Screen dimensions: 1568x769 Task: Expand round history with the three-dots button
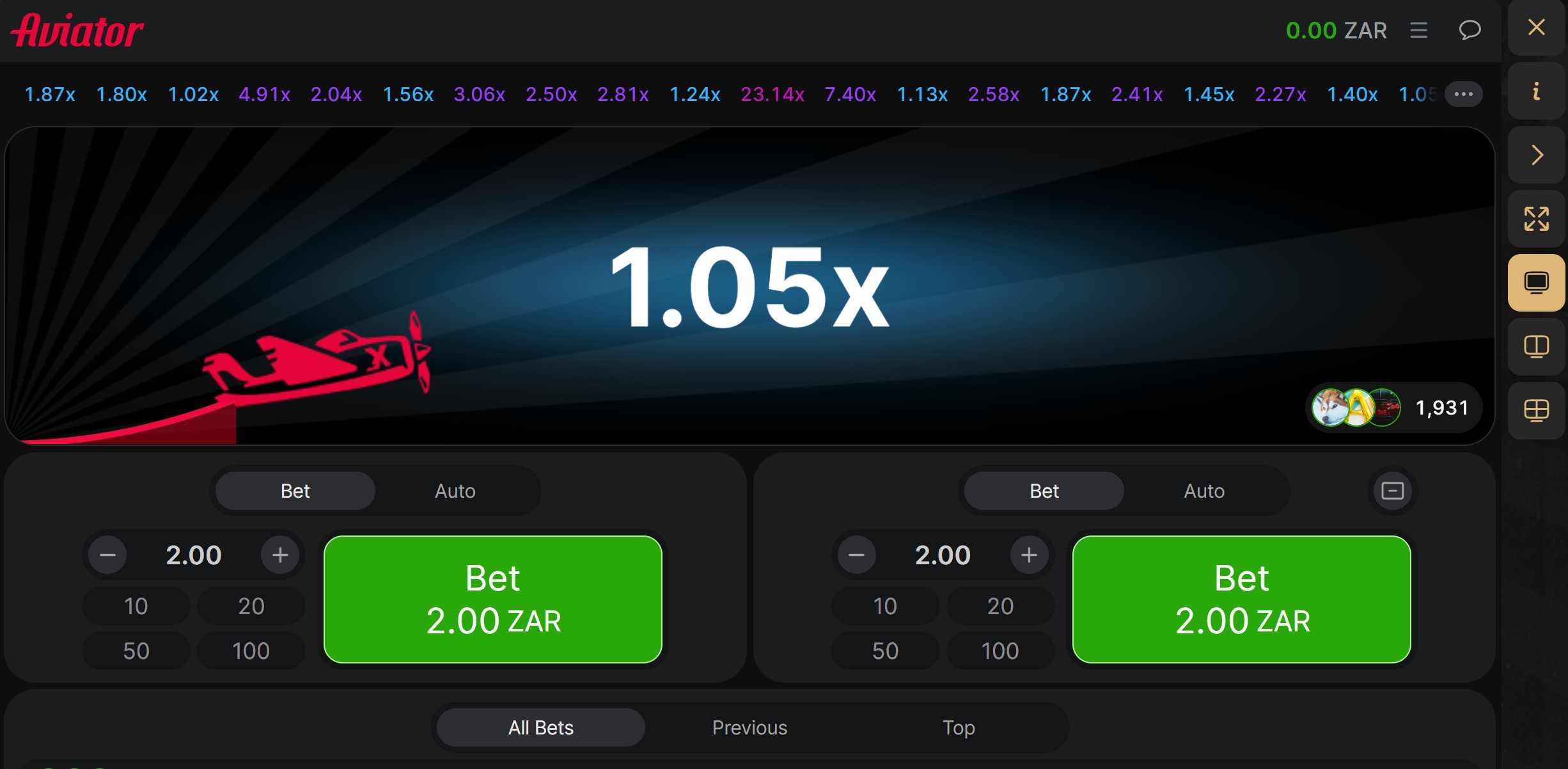coord(1463,94)
